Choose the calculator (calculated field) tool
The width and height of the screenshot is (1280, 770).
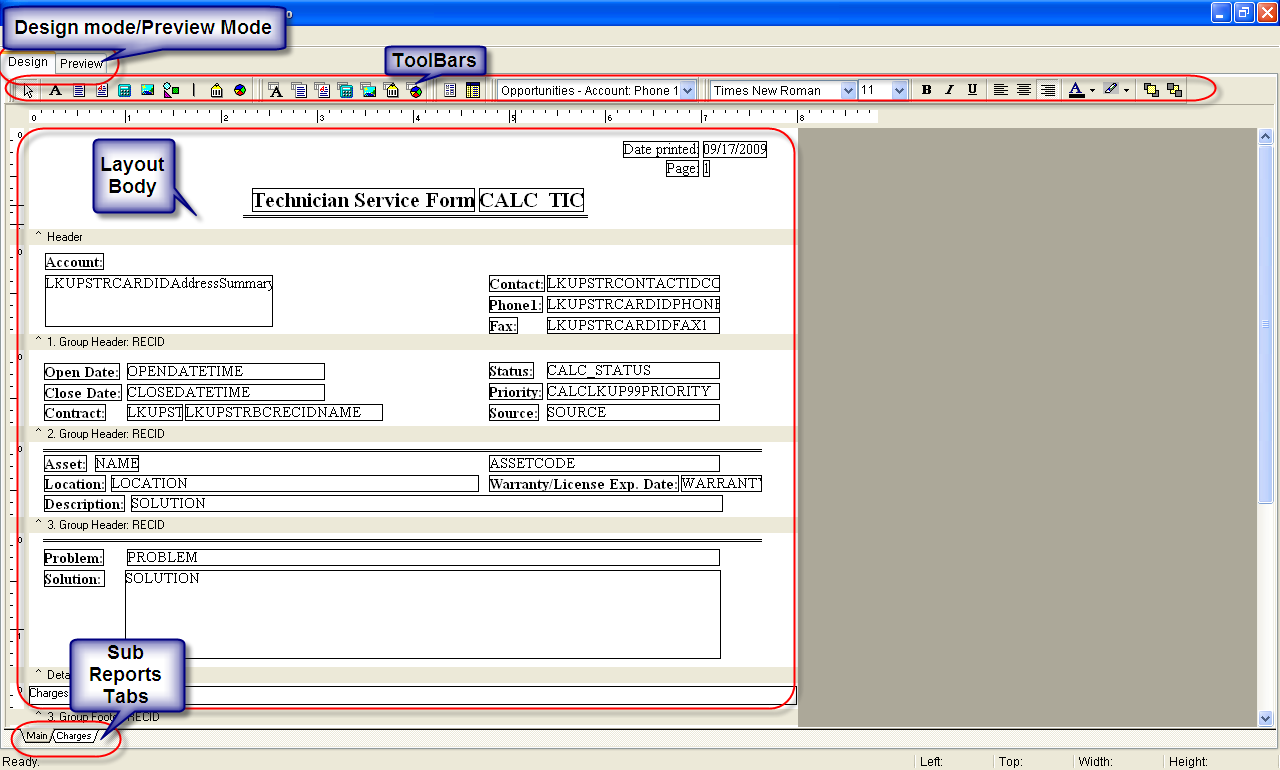(x=125, y=90)
